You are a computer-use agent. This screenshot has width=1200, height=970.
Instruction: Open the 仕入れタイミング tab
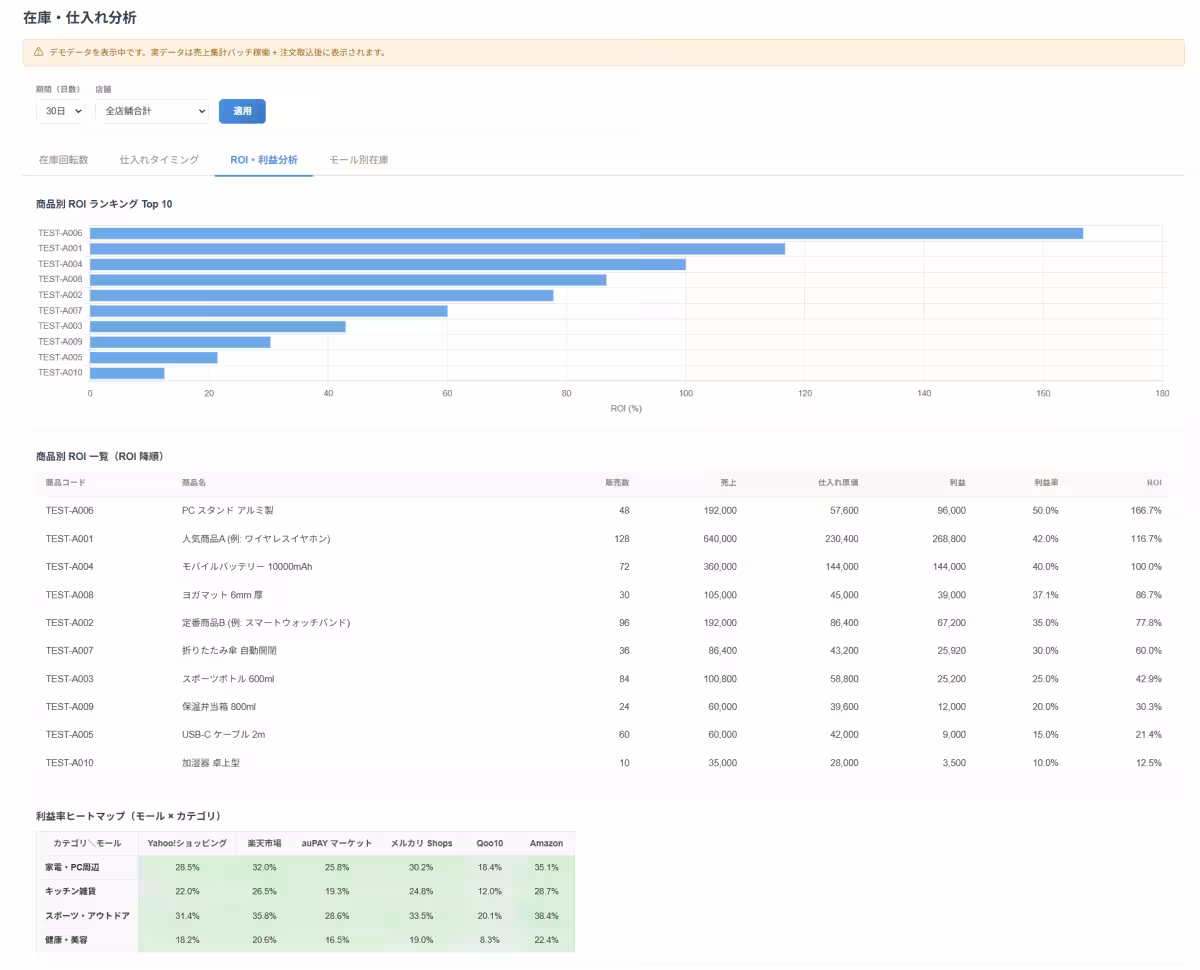pos(159,160)
